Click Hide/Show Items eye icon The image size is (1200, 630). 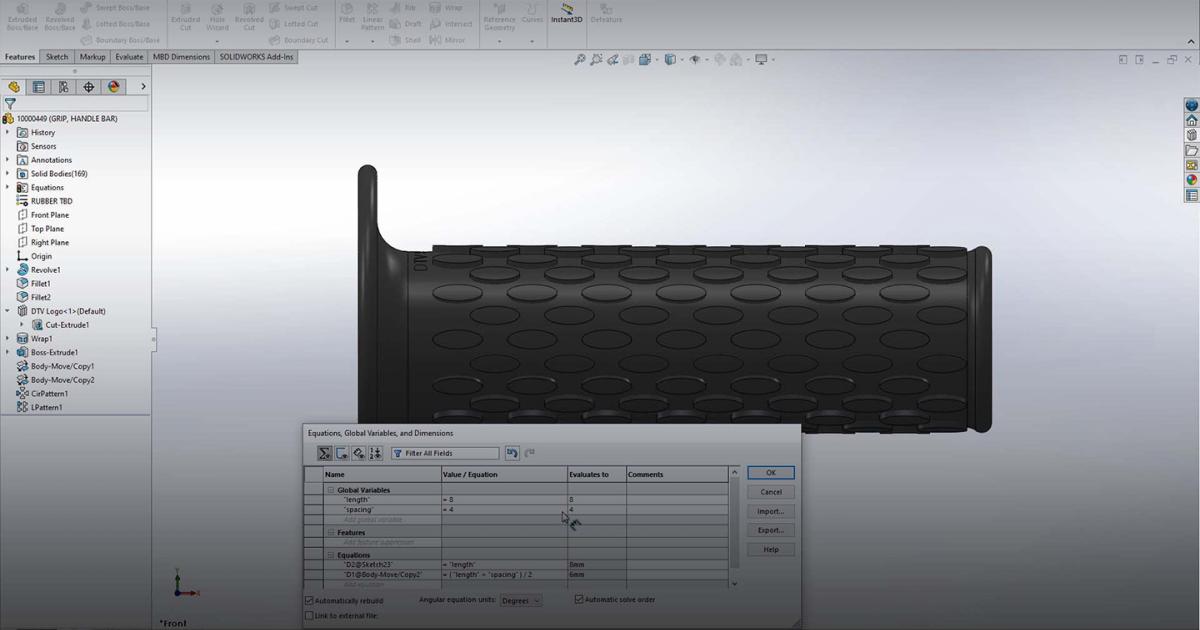(695, 60)
